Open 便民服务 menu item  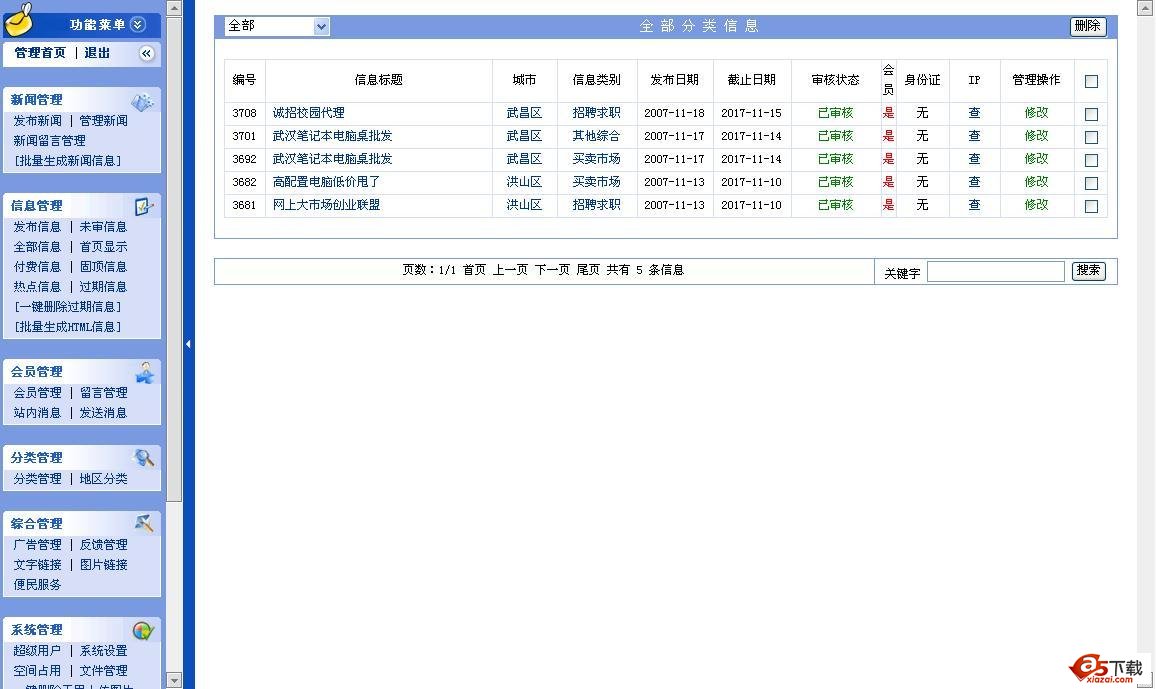pos(37,584)
